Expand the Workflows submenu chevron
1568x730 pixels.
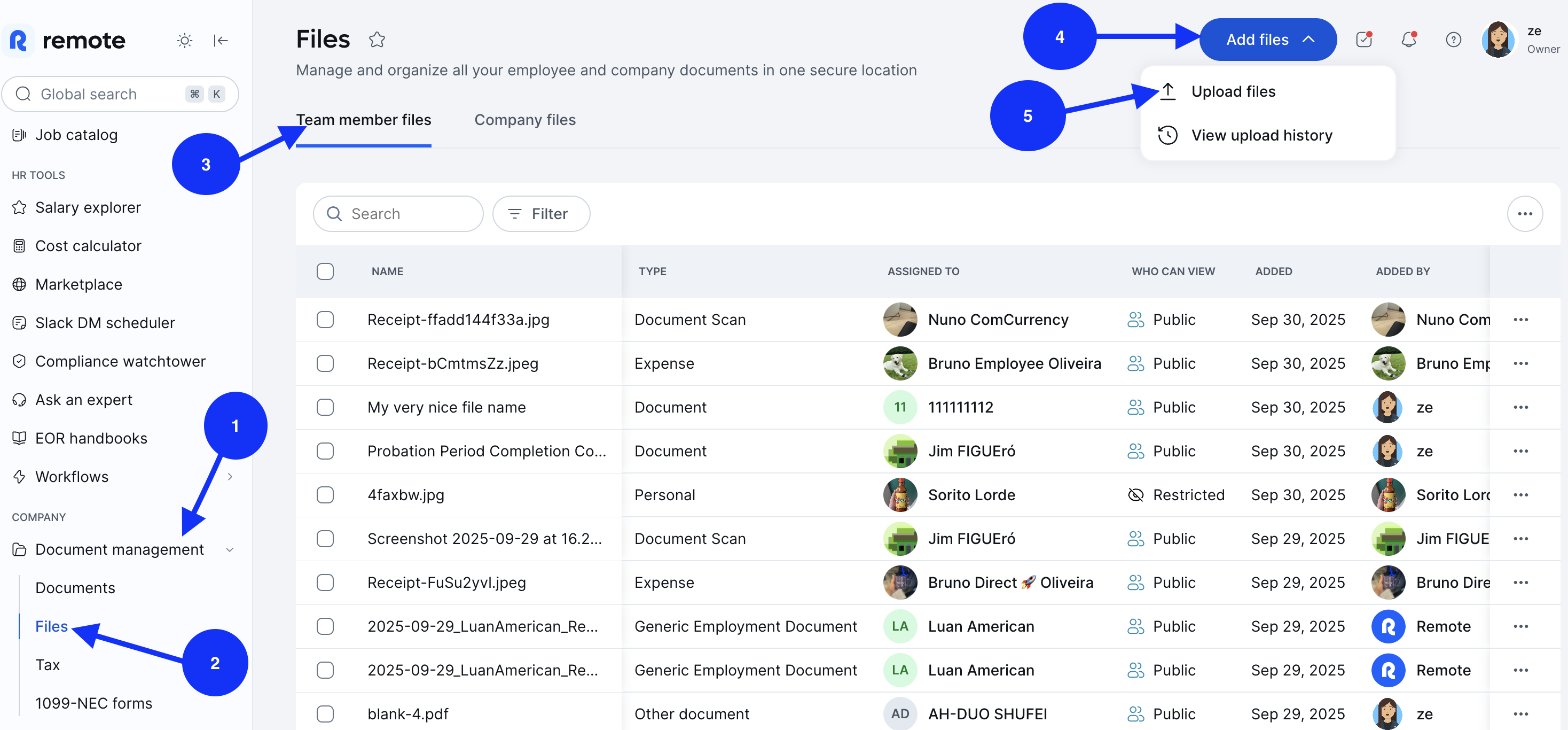point(230,477)
